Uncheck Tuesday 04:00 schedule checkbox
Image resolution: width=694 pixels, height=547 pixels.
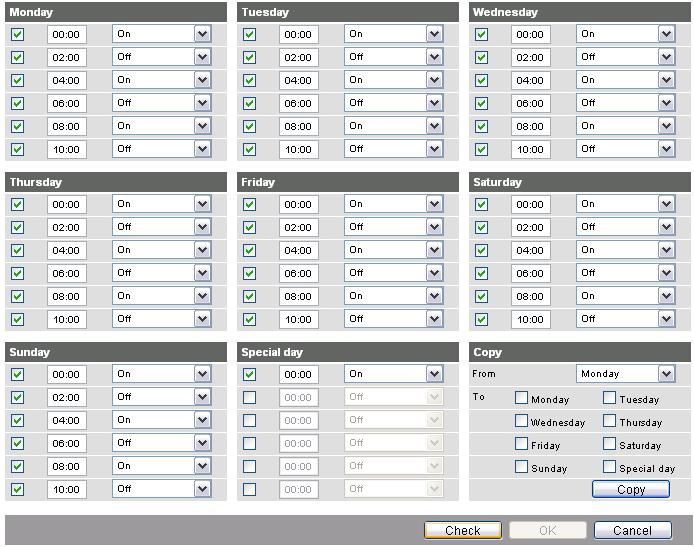[x=249, y=81]
